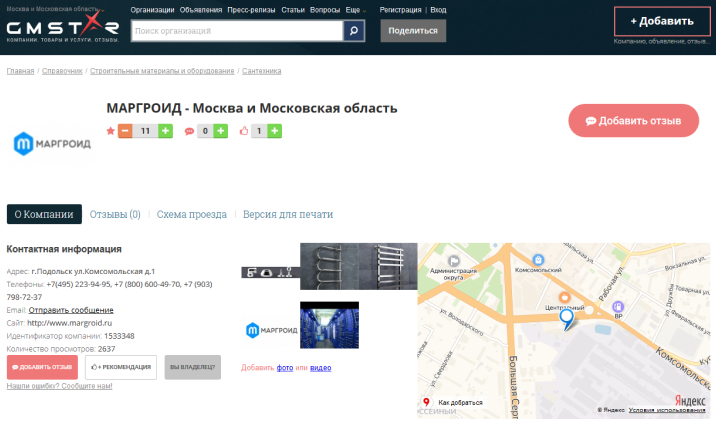Click the company ID 1533348

tap(119, 336)
